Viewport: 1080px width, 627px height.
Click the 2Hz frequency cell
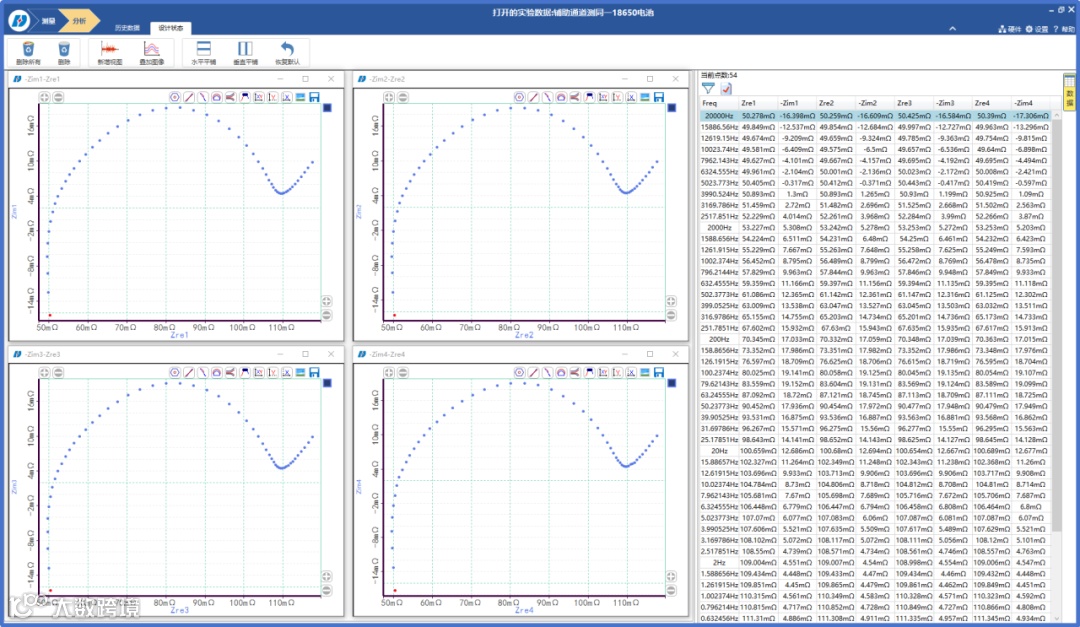tap(719, 562)
